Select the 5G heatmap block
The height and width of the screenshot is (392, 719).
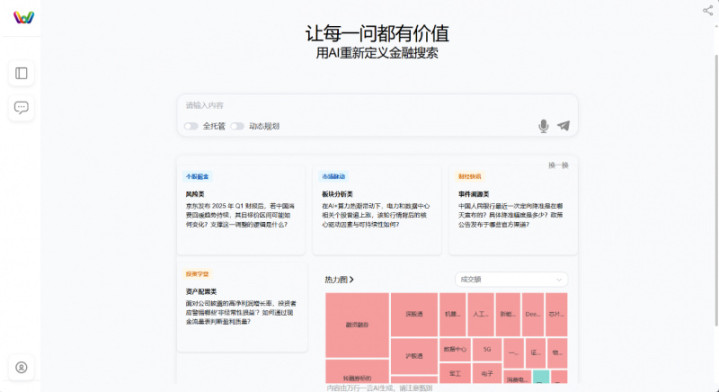pyautogui.click(x=487, y=349)
